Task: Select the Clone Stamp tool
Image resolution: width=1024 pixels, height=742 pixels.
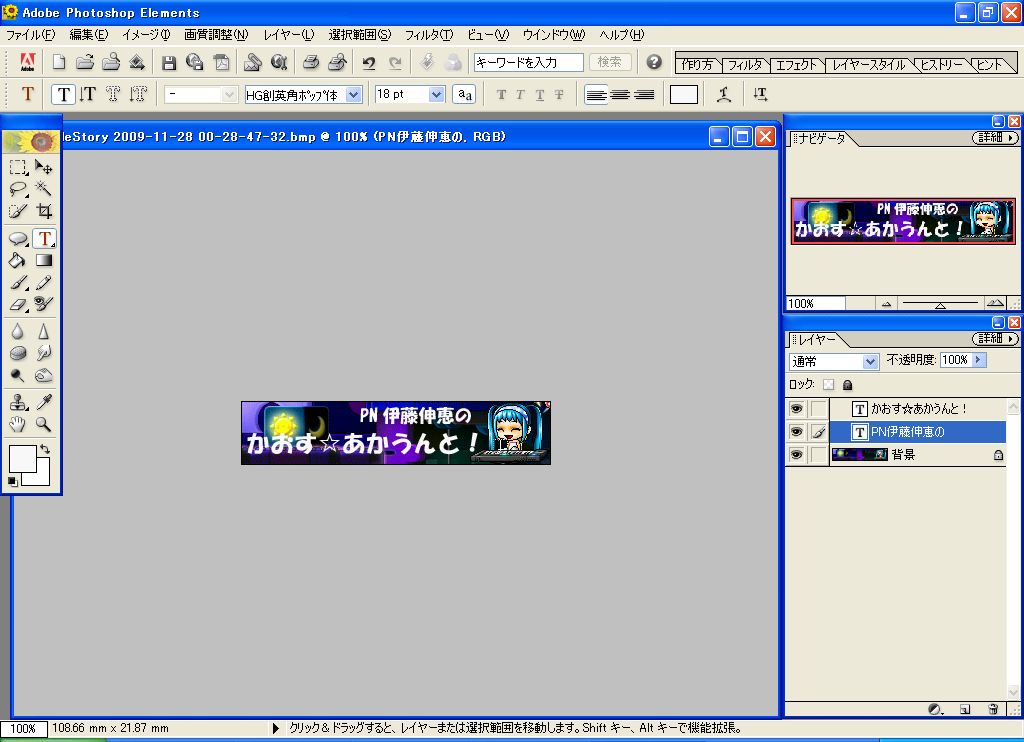Action: (18, 402)
